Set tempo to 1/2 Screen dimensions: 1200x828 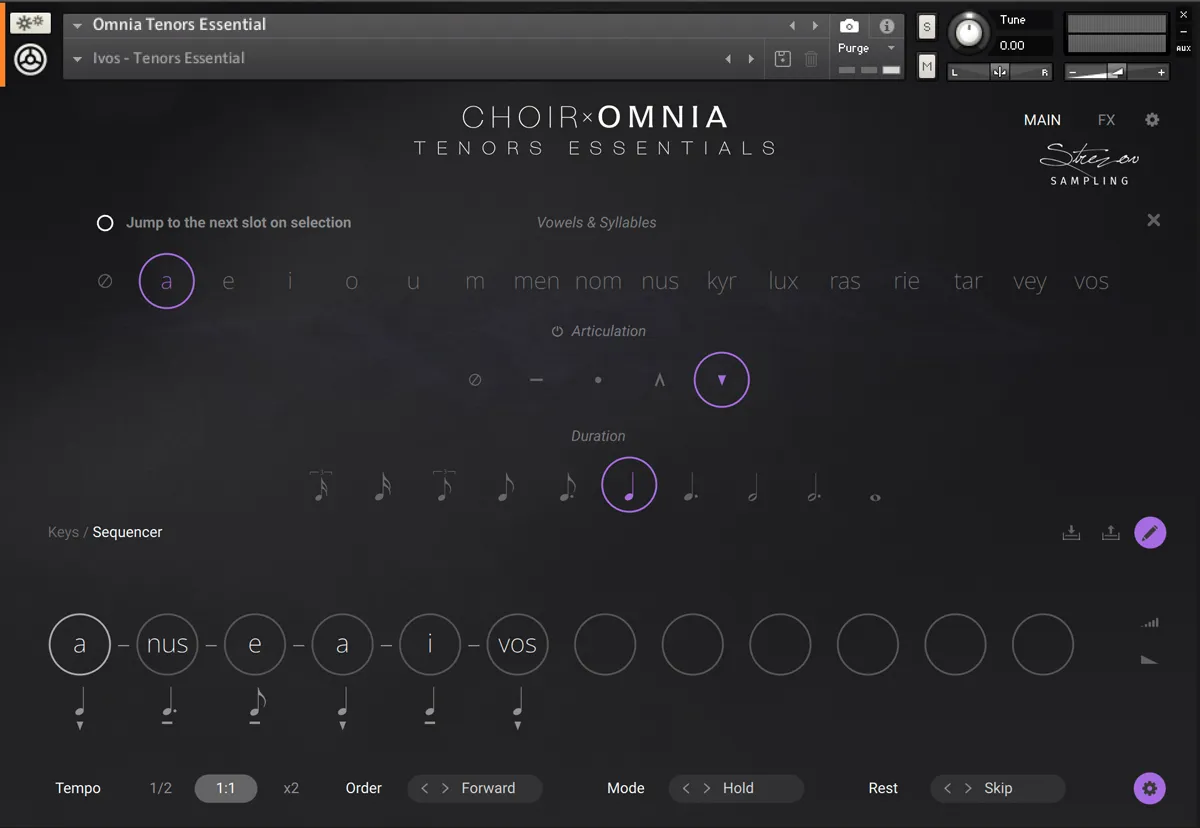[161, 788]
